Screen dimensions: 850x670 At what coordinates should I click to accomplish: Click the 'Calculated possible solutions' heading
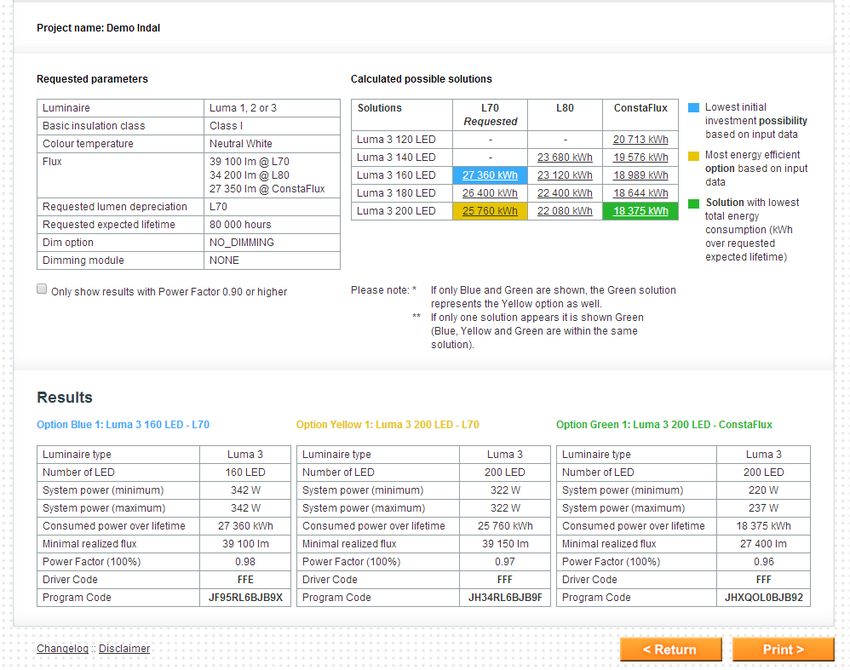(421, 79)
